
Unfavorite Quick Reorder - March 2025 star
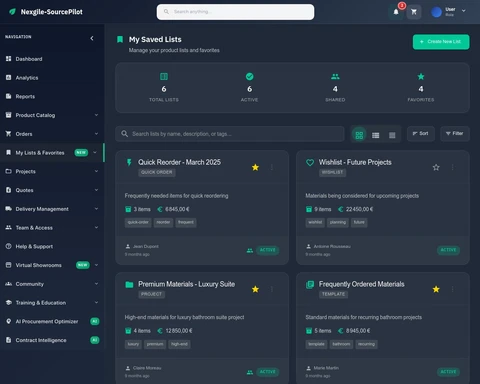click(255, 167)
